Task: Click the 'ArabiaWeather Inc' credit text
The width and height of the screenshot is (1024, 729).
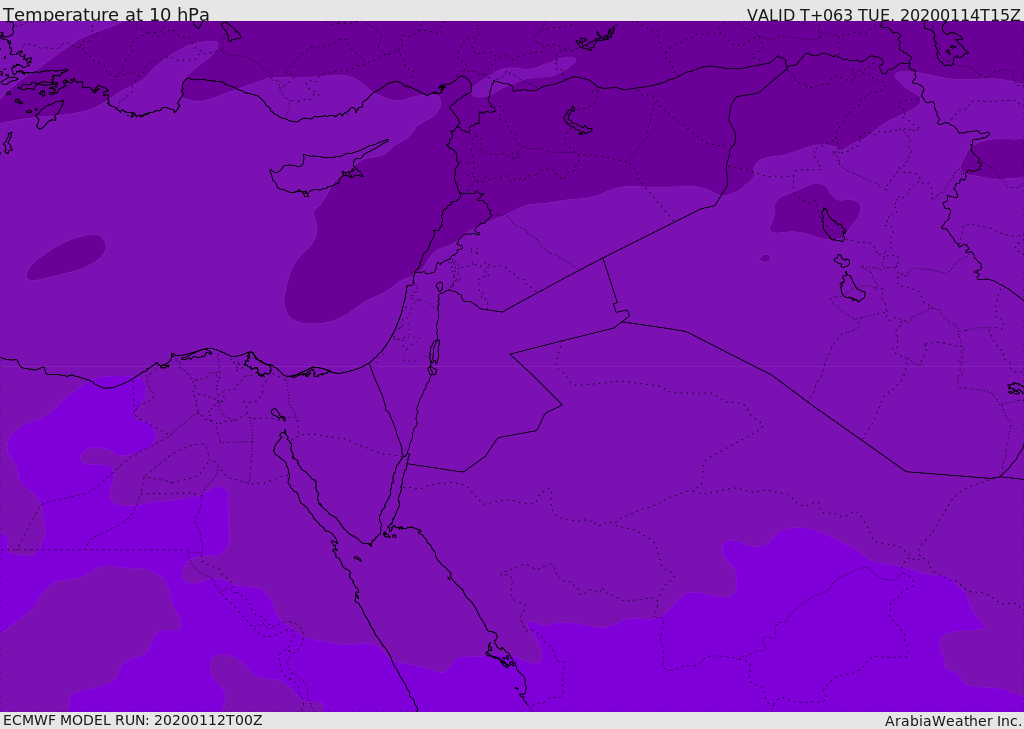Action: click(953, 721)
